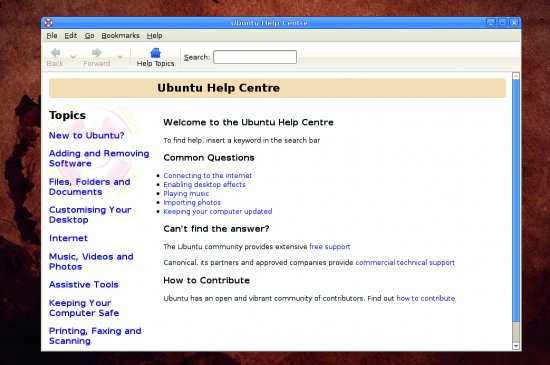Follow the Playing music link
This screenshot has height=365, width=550.
coord(186,194)
